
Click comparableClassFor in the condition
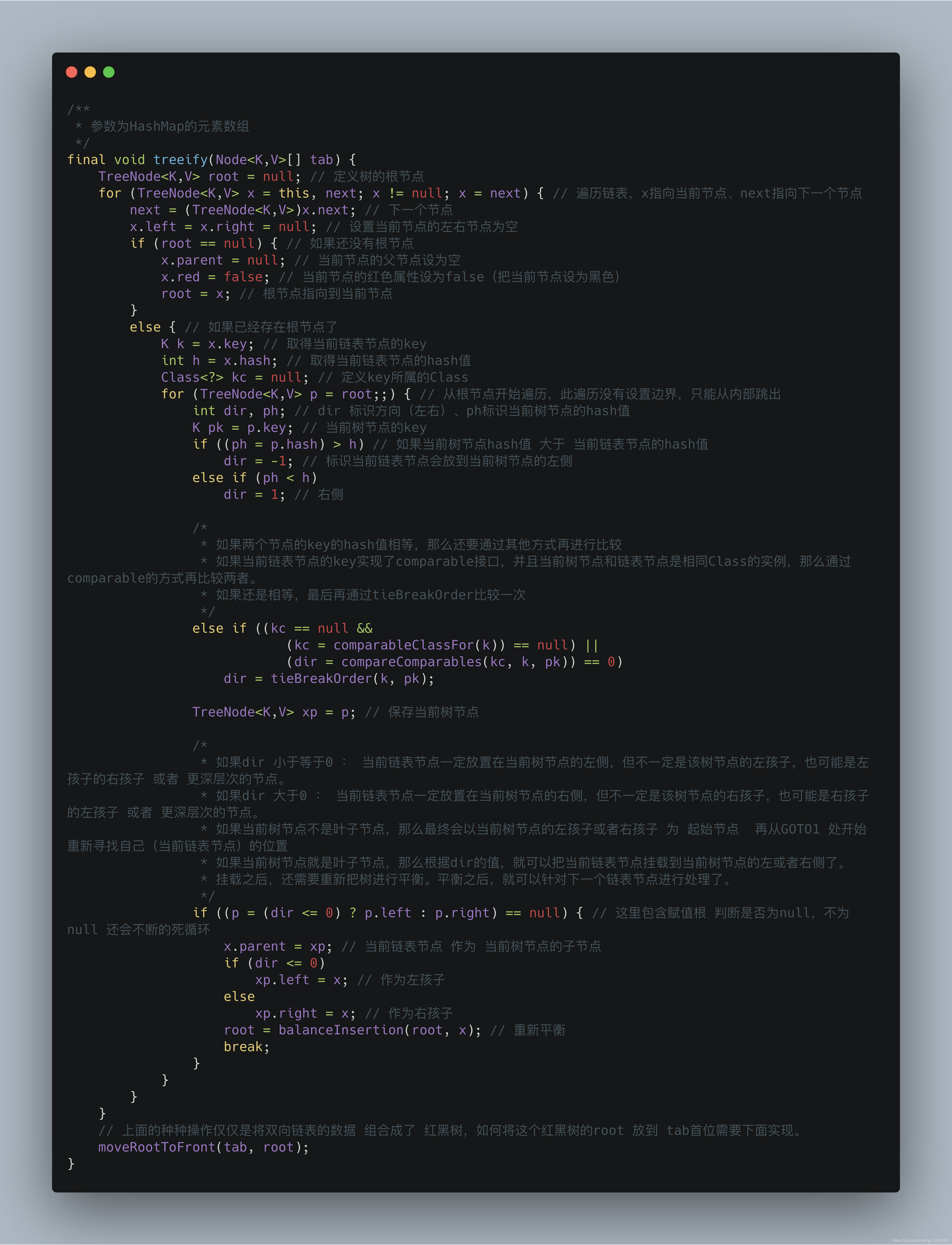tap(404, 645)
